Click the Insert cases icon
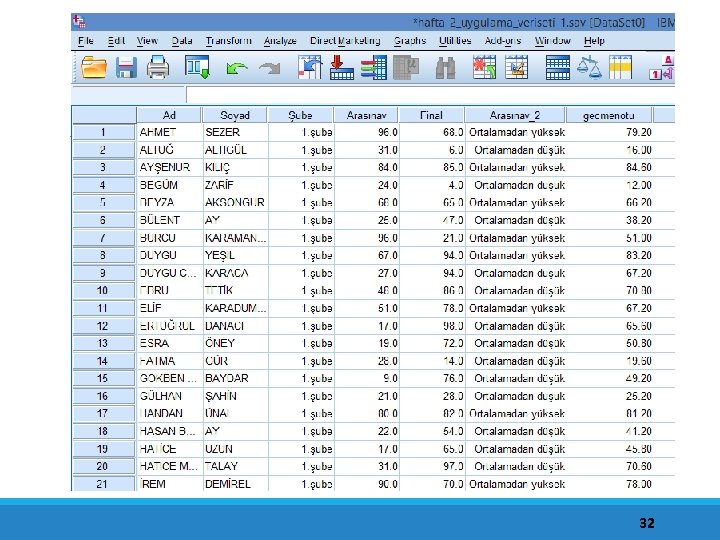The width and height of the screenshot is (720, 540). [484, 68]
